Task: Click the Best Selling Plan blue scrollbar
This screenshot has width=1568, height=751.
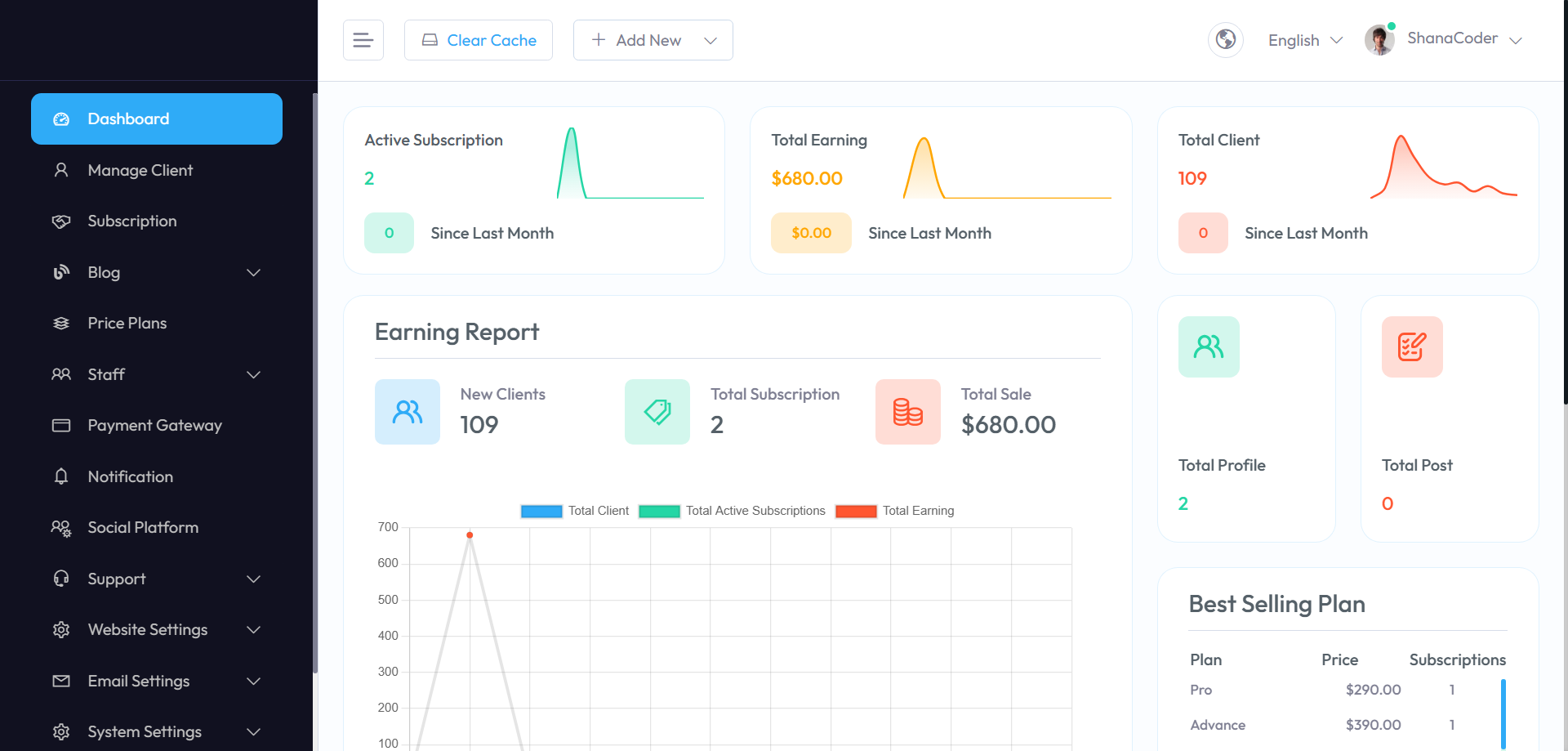Action: point(1503,713)
